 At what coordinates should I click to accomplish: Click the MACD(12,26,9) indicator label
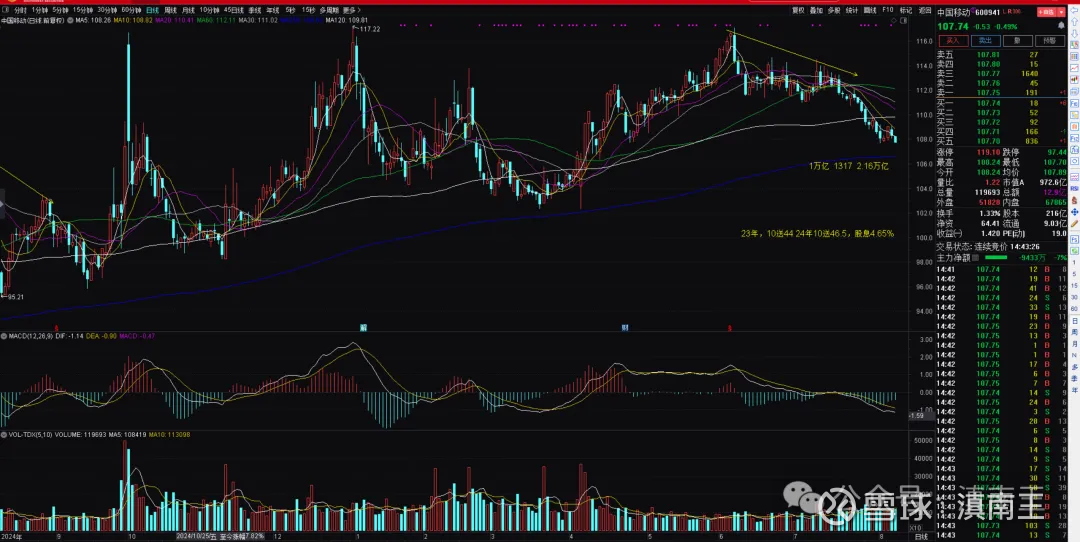click(x=30, y=336)
